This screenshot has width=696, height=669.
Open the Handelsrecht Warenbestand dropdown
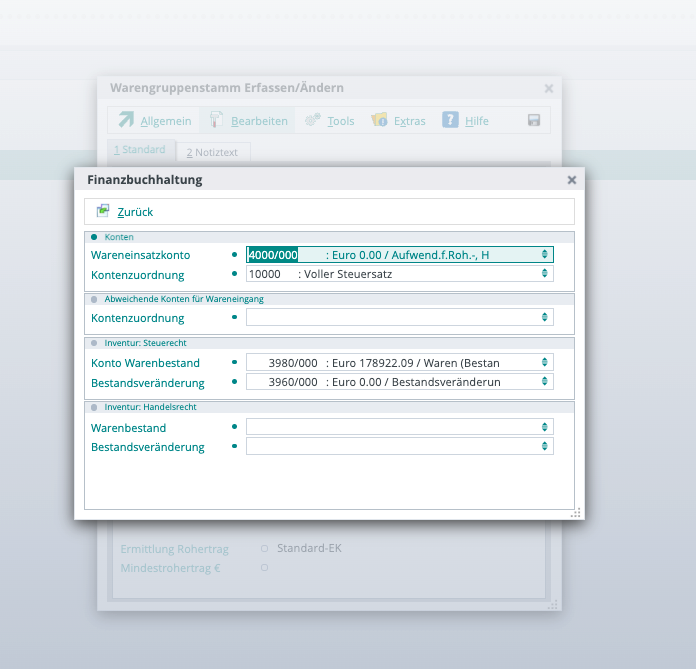coord(544,427)
